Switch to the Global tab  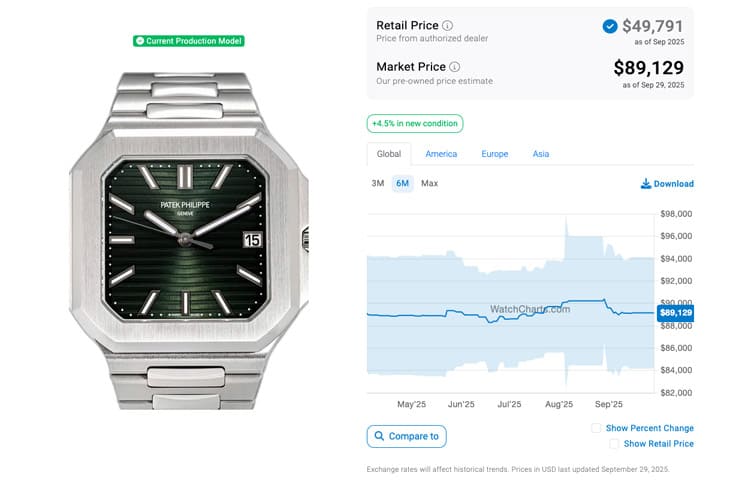coord(388,154)
